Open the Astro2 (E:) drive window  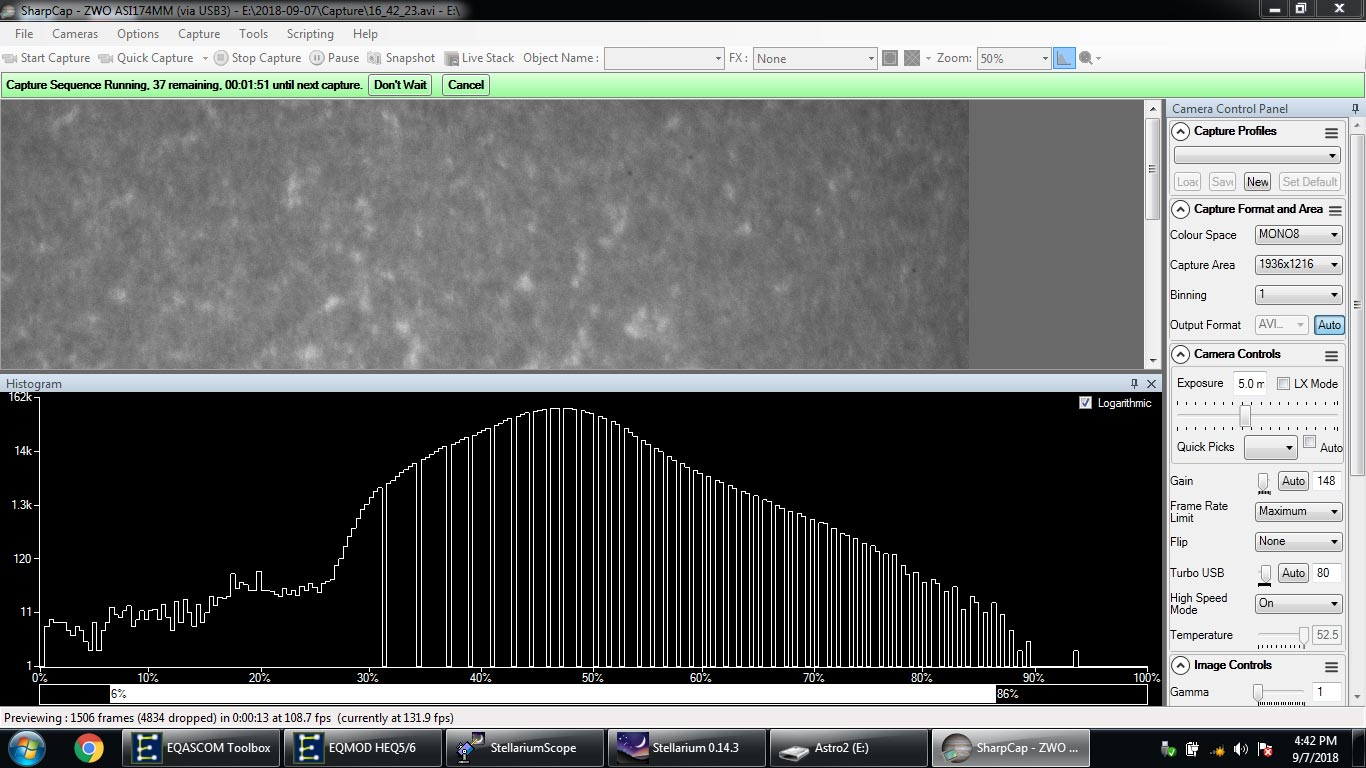tap(850, 747)
